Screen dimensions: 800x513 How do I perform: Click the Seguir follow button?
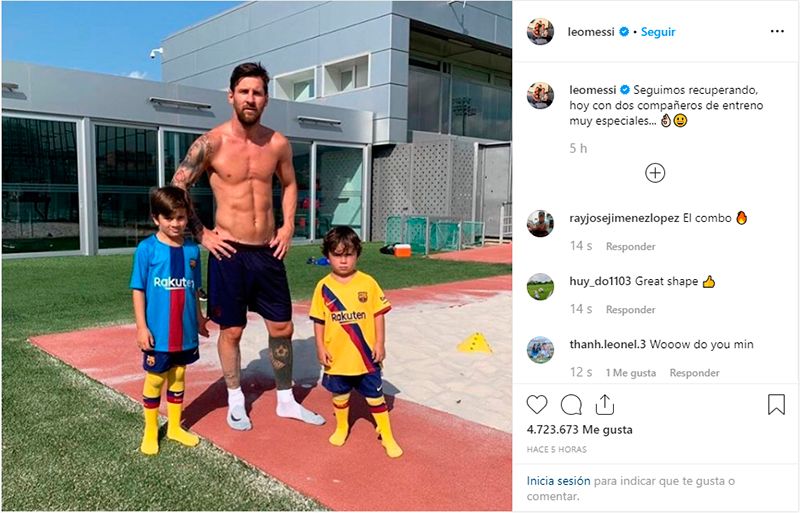[658, 32]
